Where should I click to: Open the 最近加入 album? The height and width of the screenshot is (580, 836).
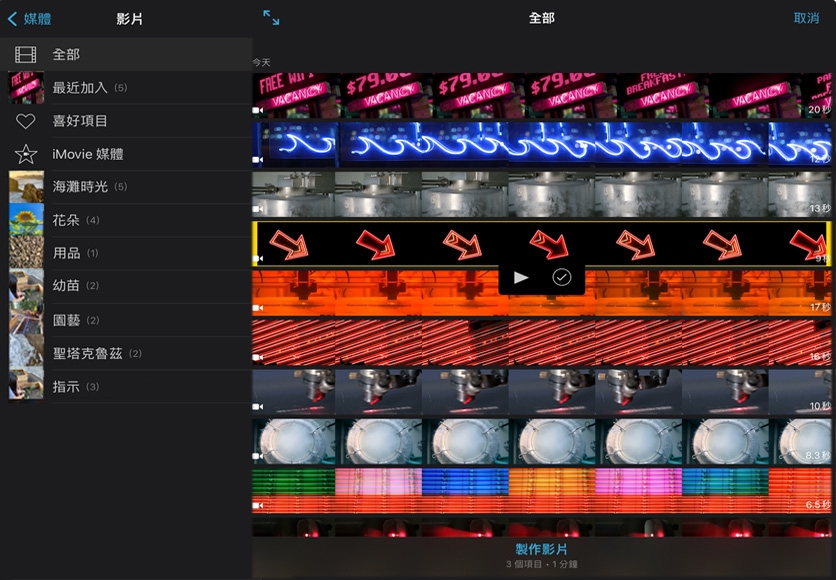click(80, 88)
